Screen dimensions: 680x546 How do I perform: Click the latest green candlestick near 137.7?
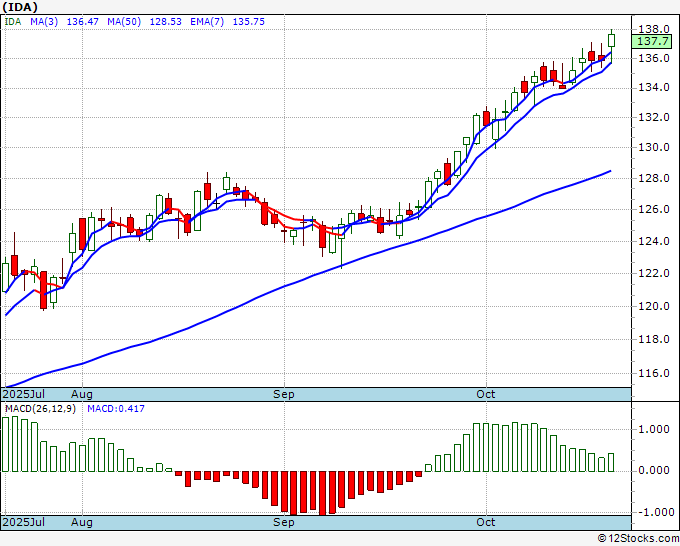pyautogui.click(x=611, y=40)
